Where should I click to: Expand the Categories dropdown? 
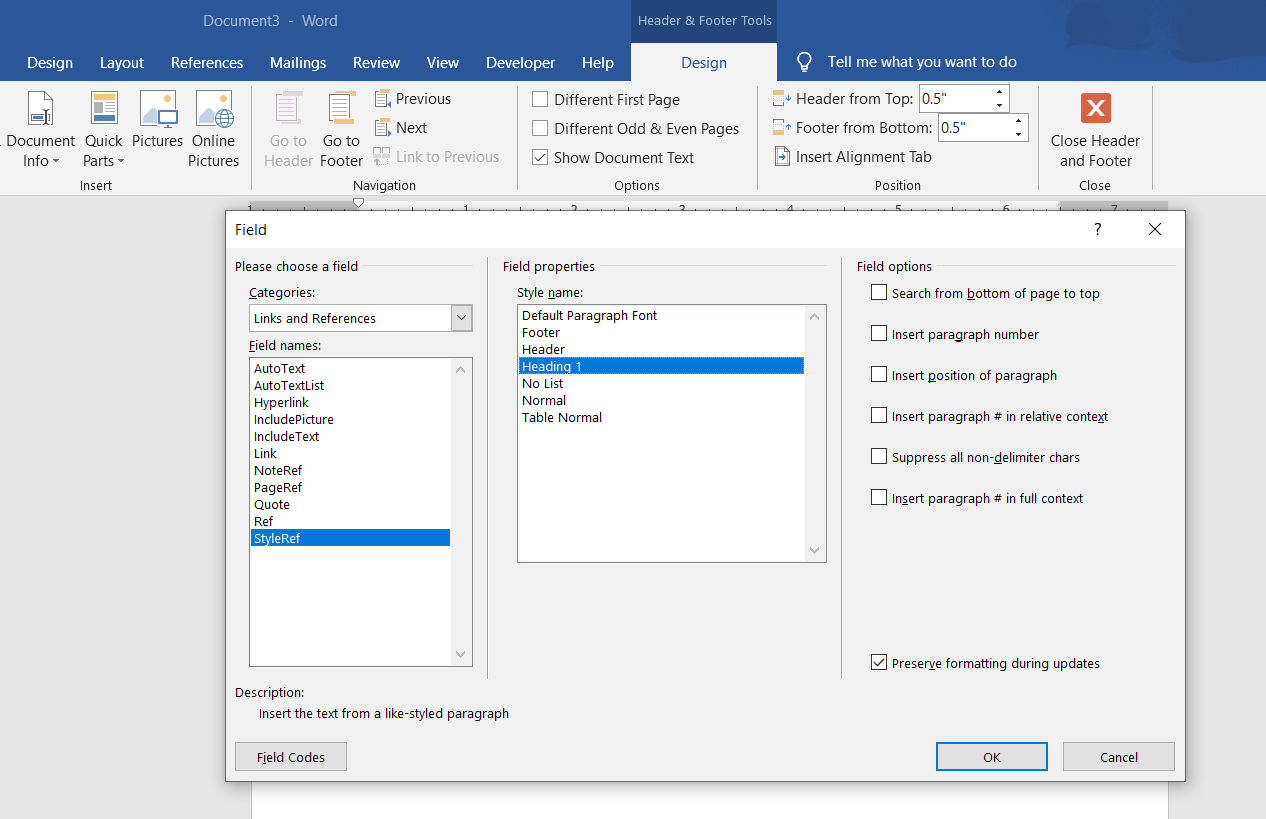(x=461, y=318)
